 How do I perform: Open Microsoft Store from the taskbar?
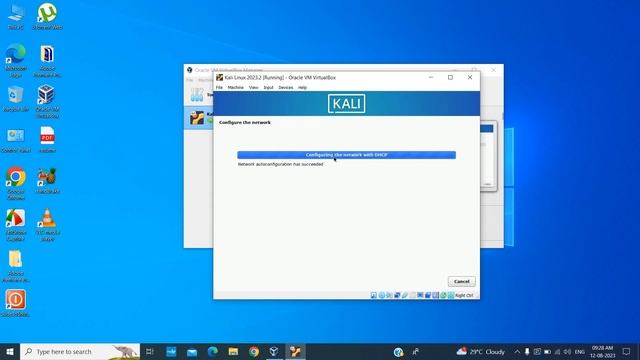171,351
